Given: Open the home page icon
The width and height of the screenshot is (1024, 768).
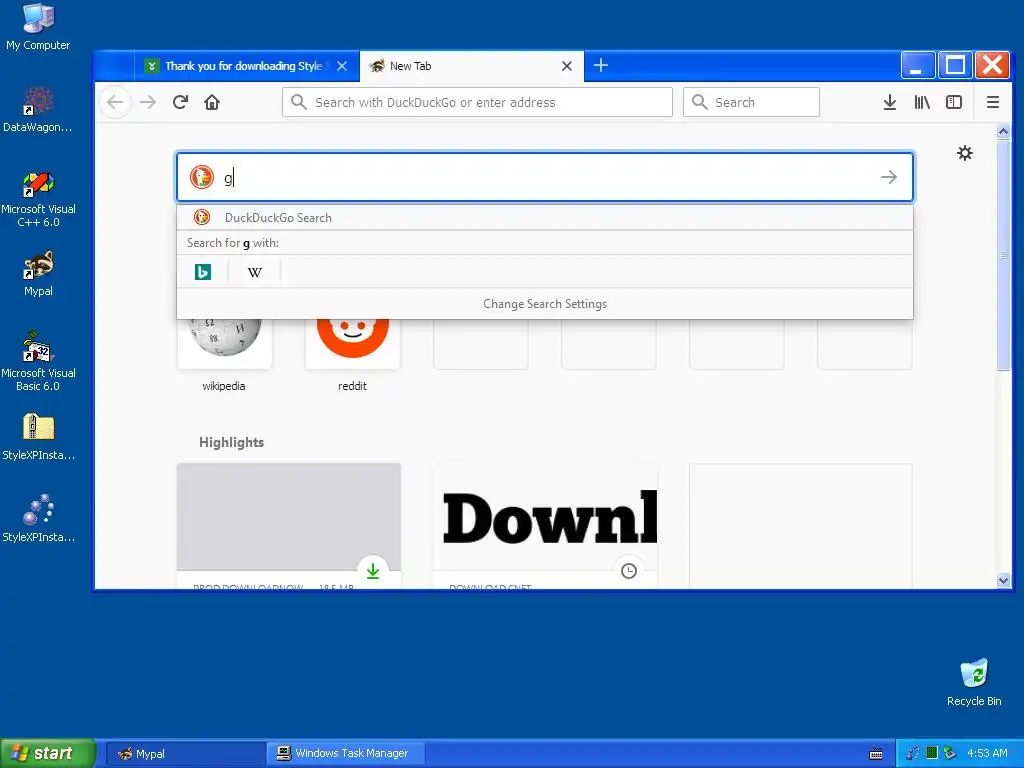Looking at the screenshot, I should point(212,103).
